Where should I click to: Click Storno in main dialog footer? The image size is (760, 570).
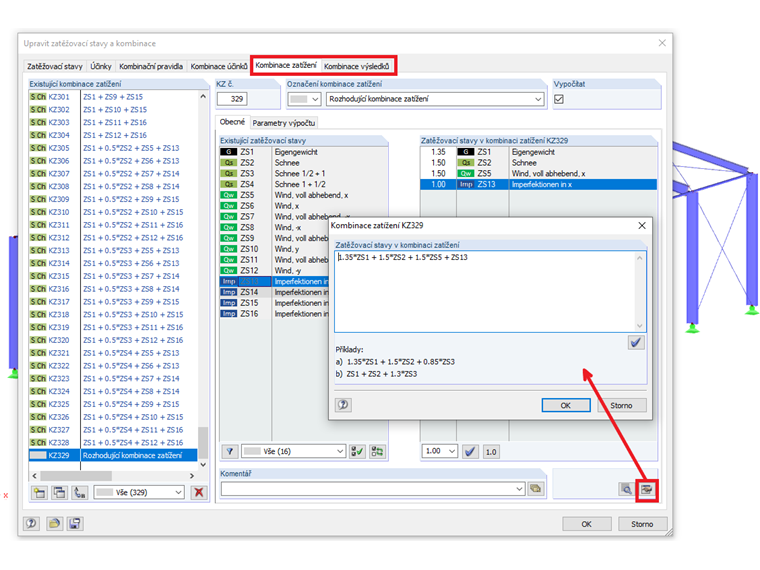[642, 524]
